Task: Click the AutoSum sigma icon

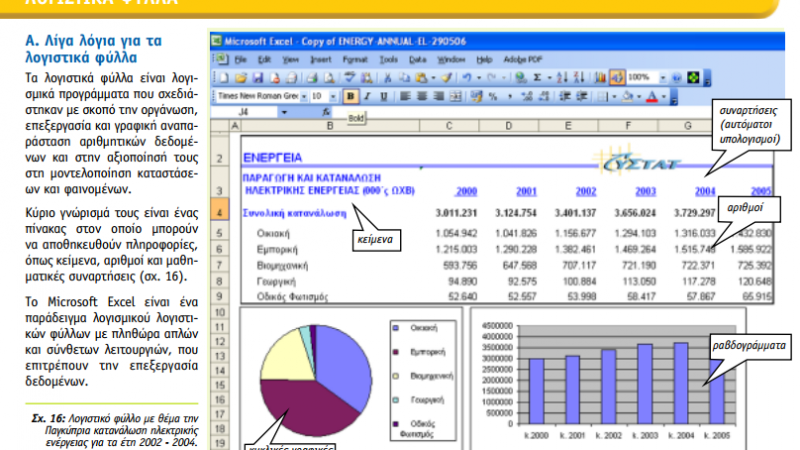Action: point(537,78)
